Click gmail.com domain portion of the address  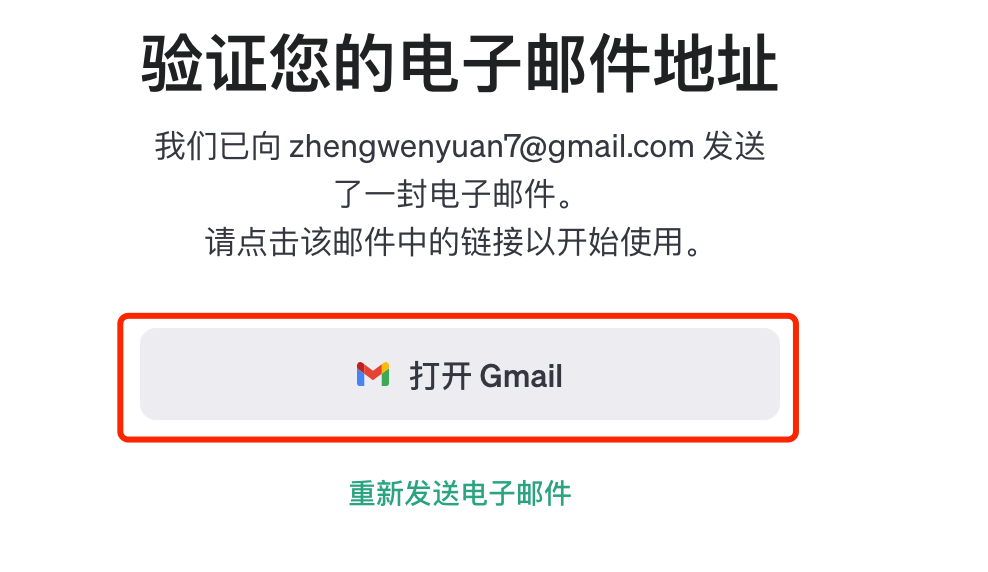click(621, 148)
